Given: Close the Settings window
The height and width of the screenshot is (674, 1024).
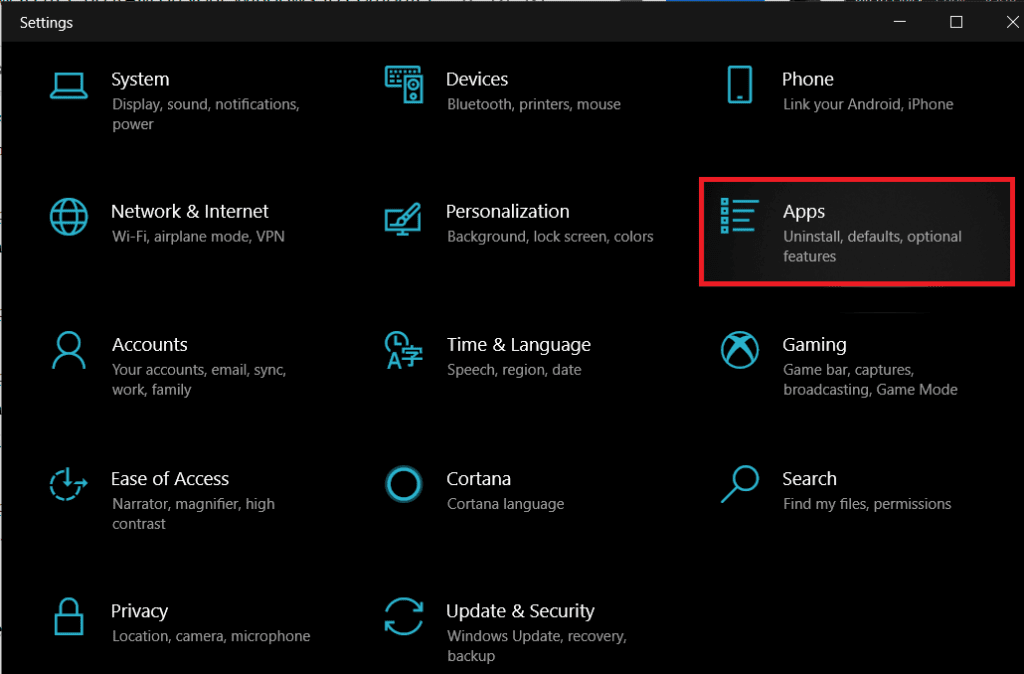Looking at the screenshot, I should click(x=1012, y=22).
